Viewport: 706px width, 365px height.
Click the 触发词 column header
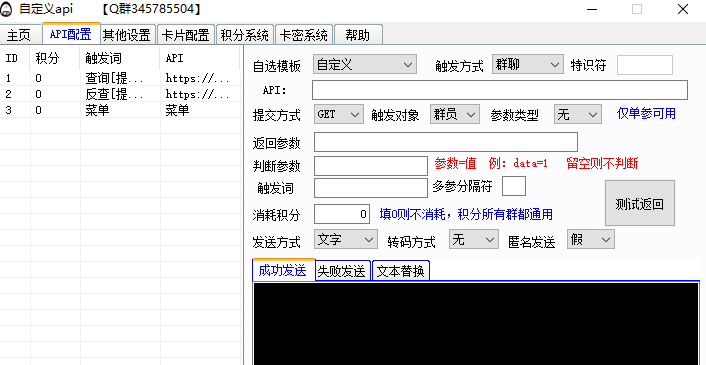120,58
